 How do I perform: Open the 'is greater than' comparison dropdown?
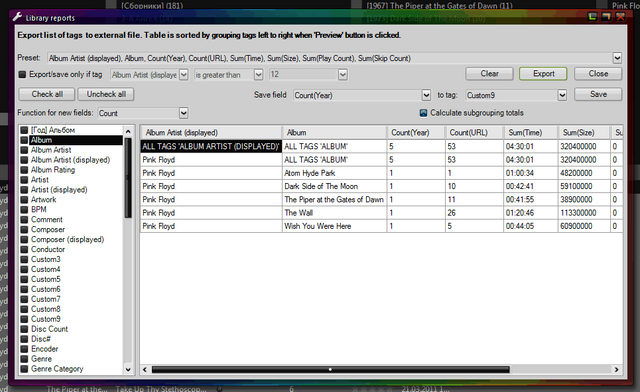tap(258, 75)
